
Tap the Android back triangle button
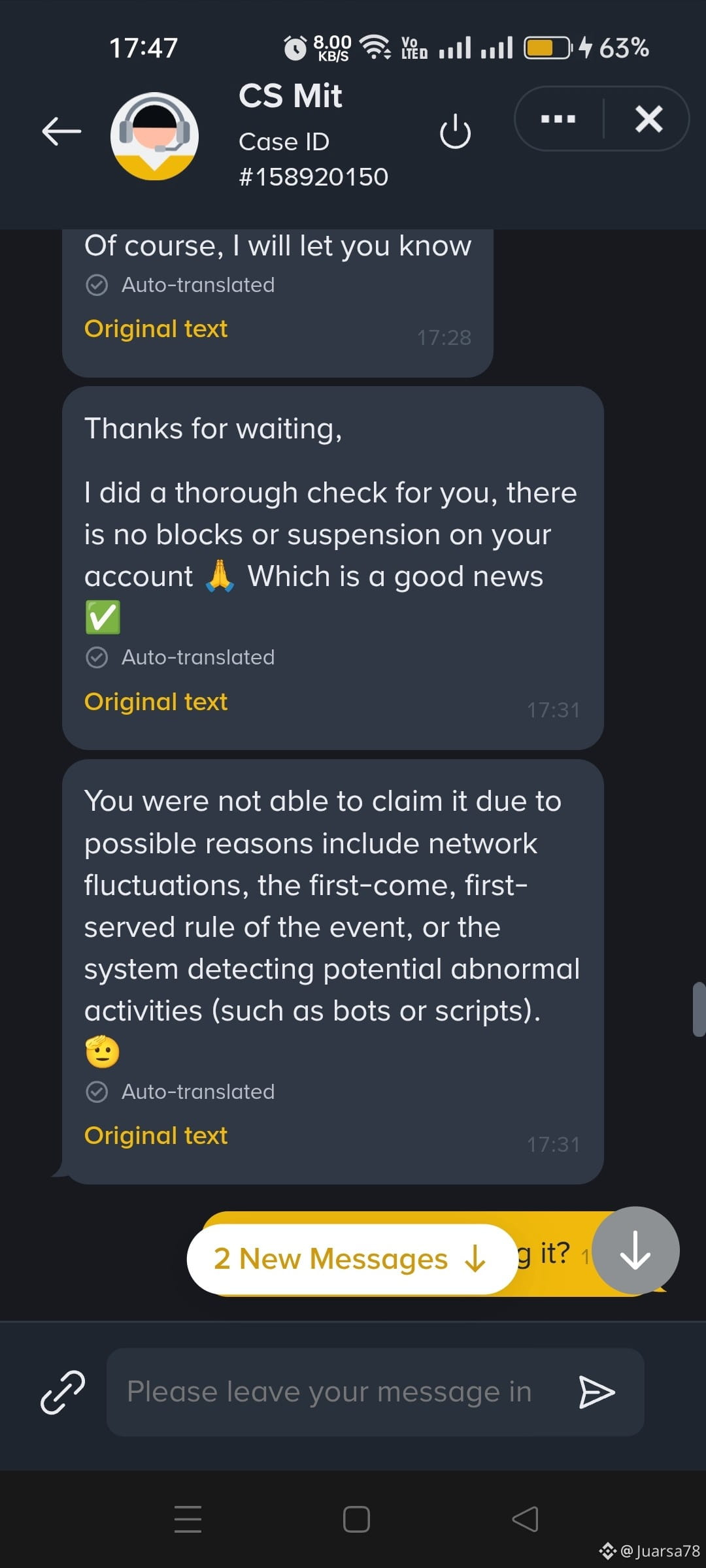point(525,1519)
